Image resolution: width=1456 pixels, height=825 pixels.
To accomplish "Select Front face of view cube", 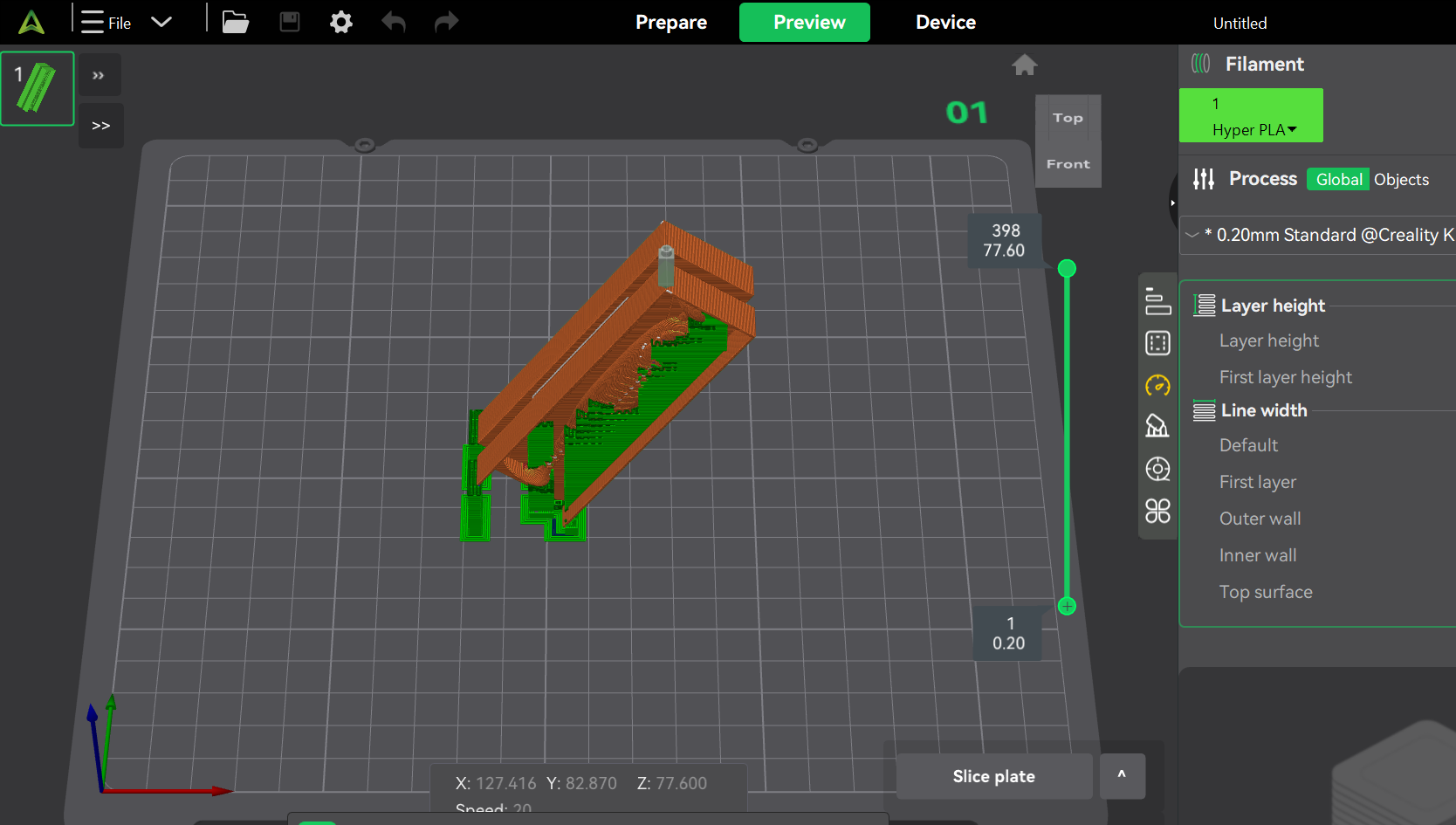I will coord(1068,164).
